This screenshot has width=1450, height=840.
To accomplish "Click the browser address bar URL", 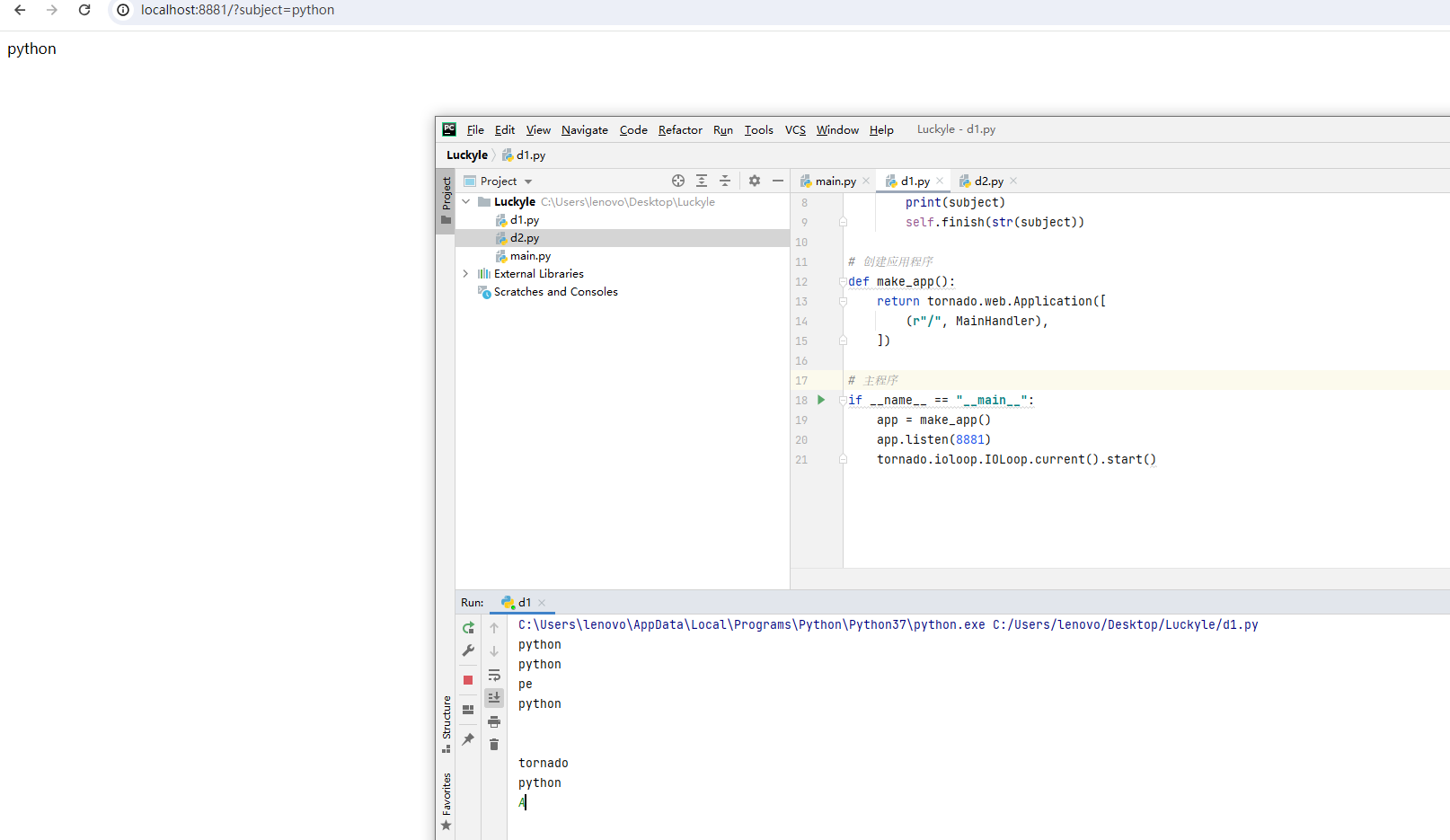I will coord(237,10).
